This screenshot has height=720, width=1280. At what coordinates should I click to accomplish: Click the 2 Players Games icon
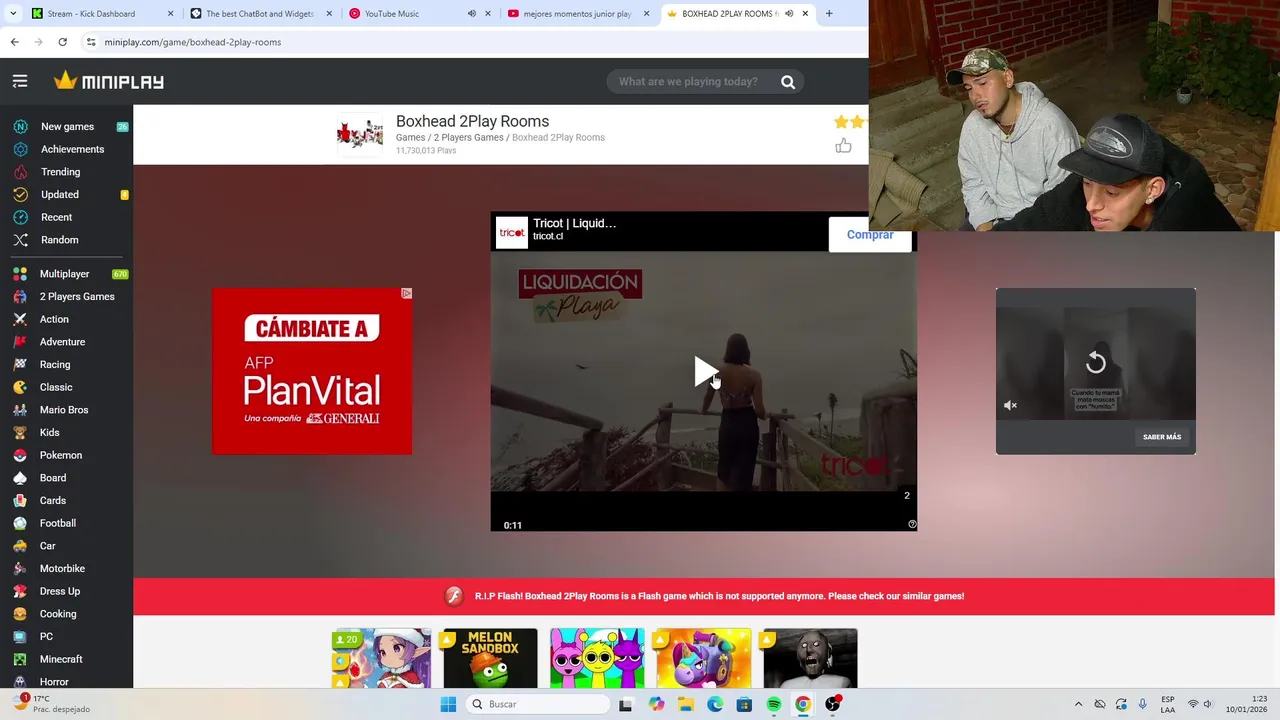pyautogui.click(x=20, y=297)
